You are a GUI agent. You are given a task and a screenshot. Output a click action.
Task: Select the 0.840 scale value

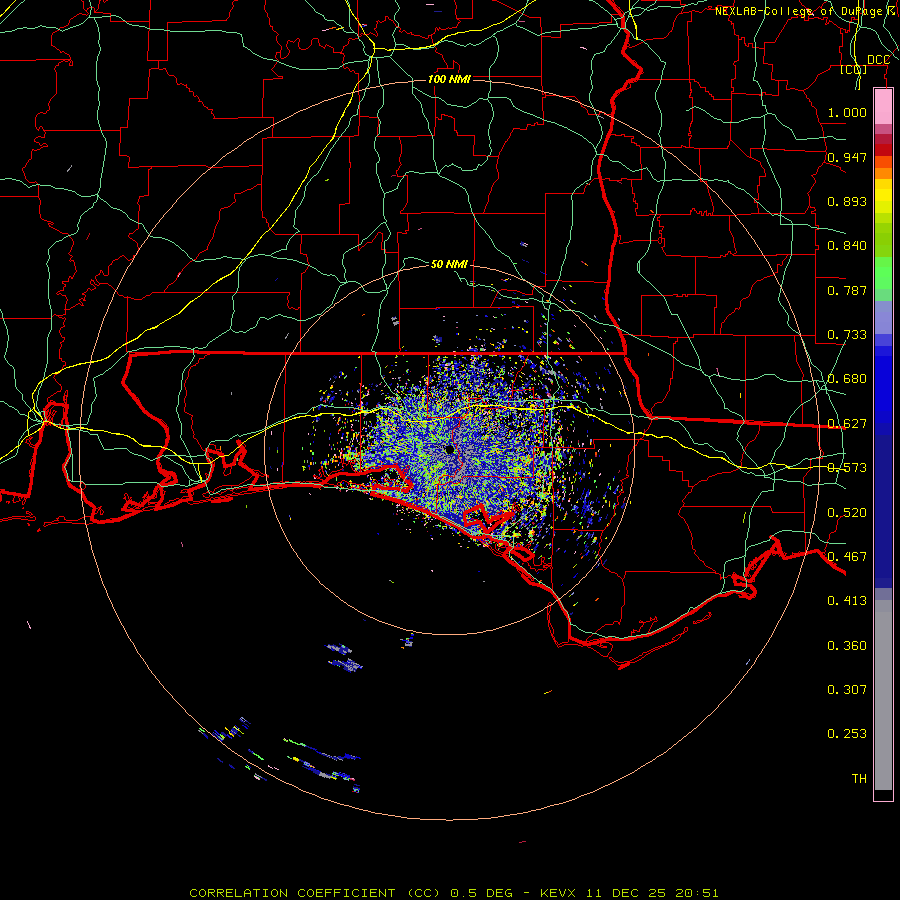coord(847,246)
